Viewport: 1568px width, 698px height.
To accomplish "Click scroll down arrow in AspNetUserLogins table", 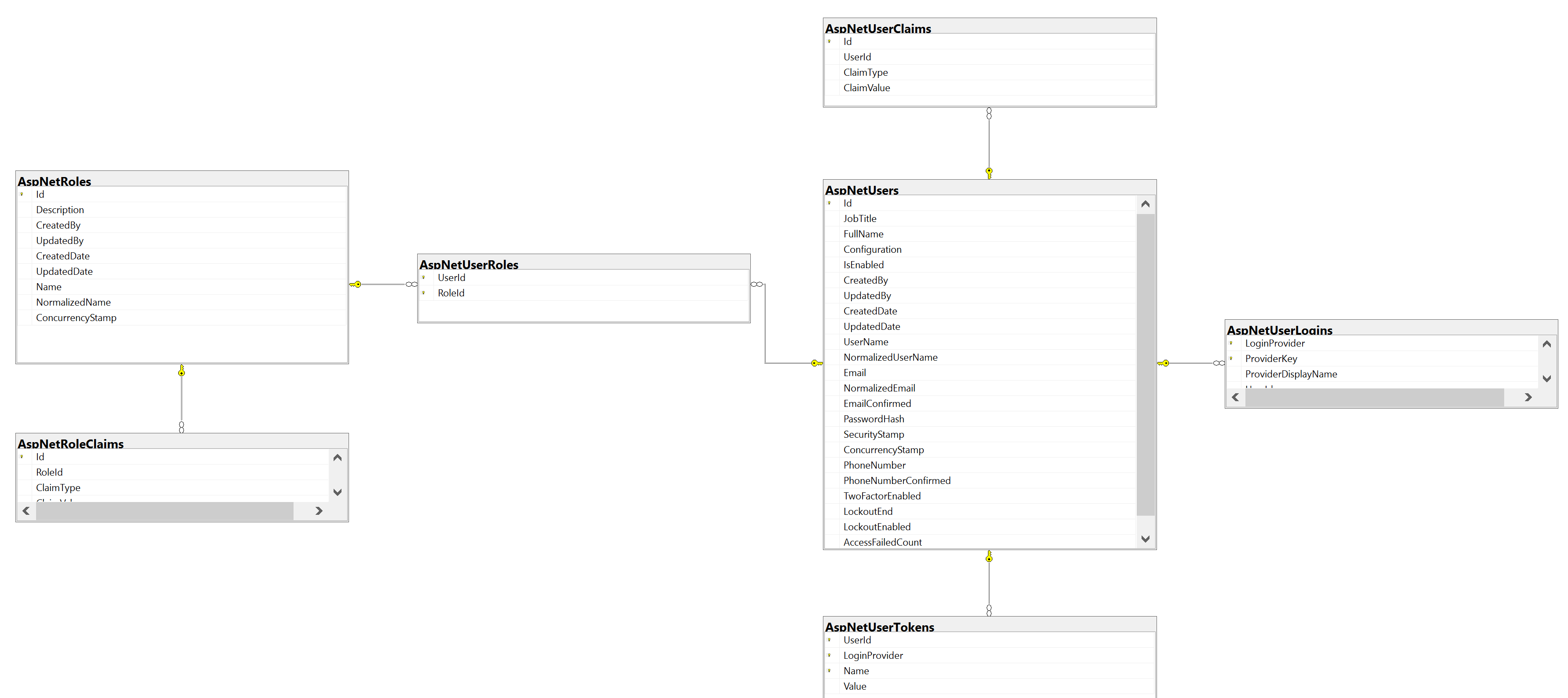I will (x=1547, y=379).
